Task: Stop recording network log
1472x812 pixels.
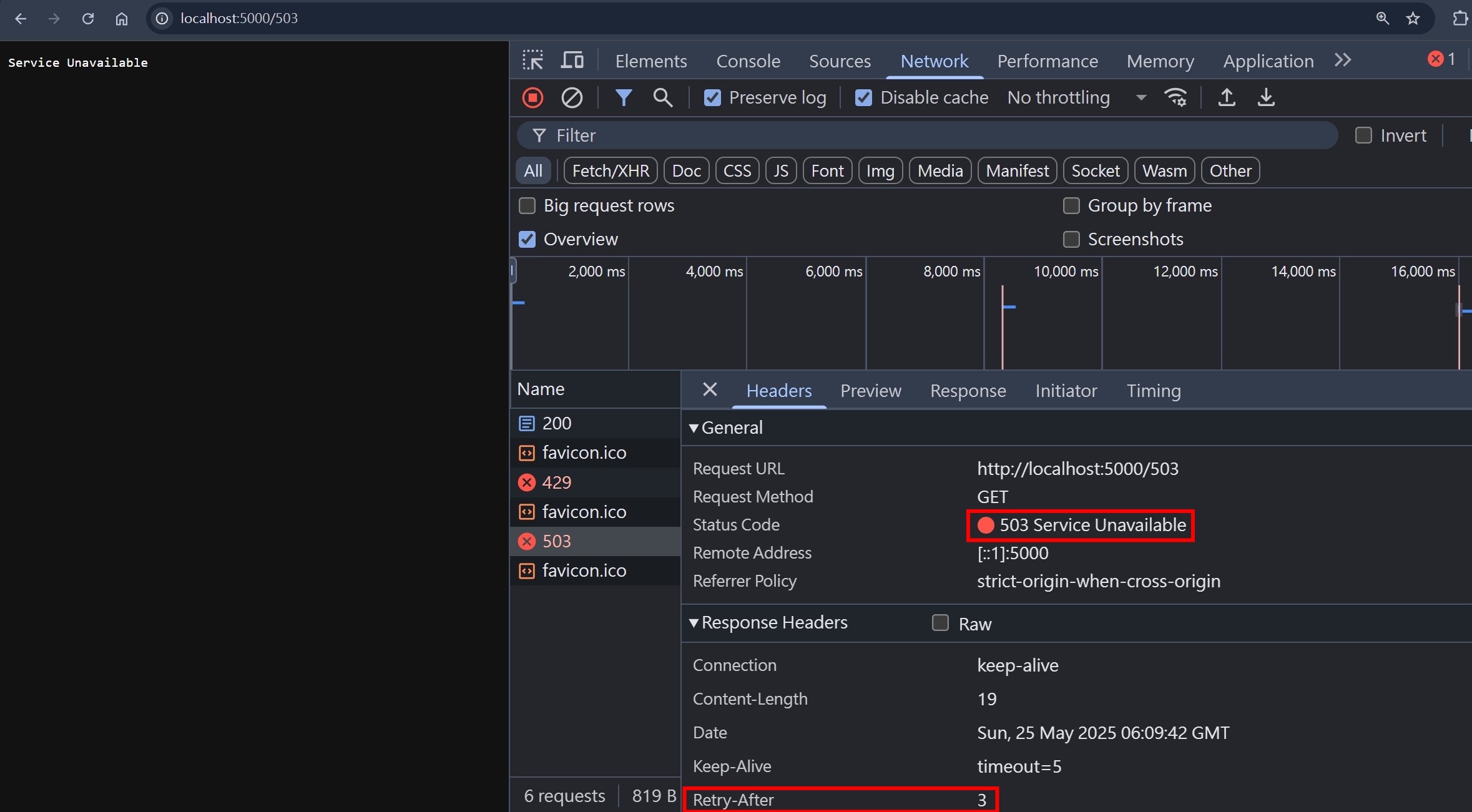Action: 532,97
